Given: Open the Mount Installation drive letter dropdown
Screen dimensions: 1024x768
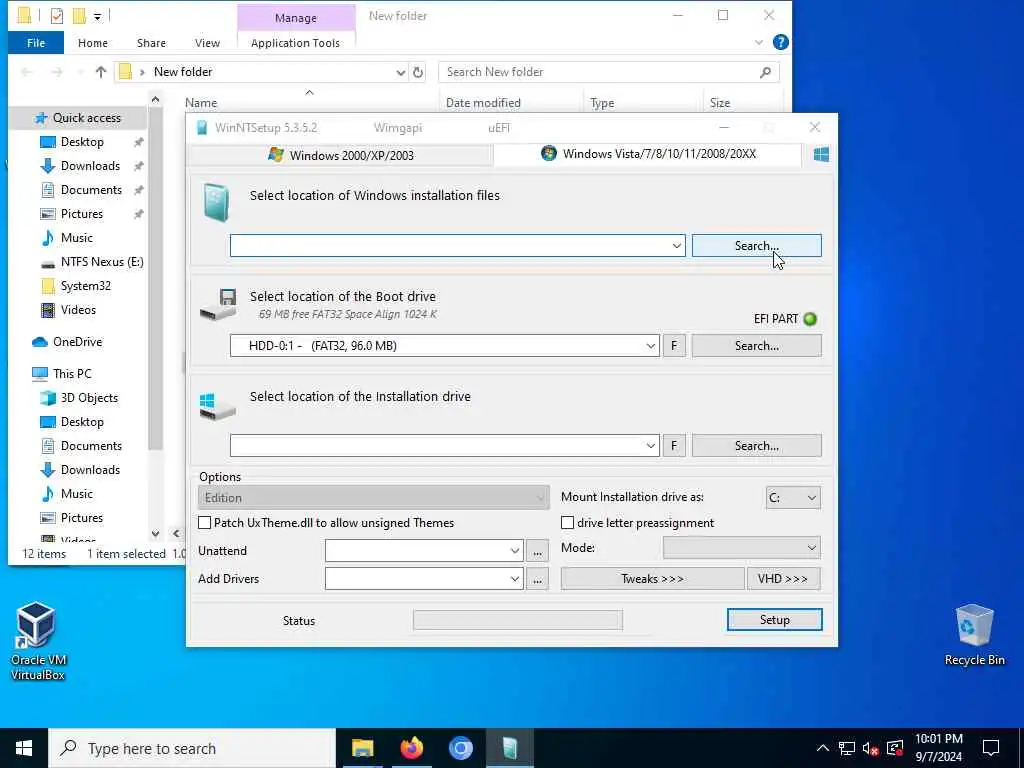Looking at the screenshot, I should pyautogui.click(x=793, y=498).
